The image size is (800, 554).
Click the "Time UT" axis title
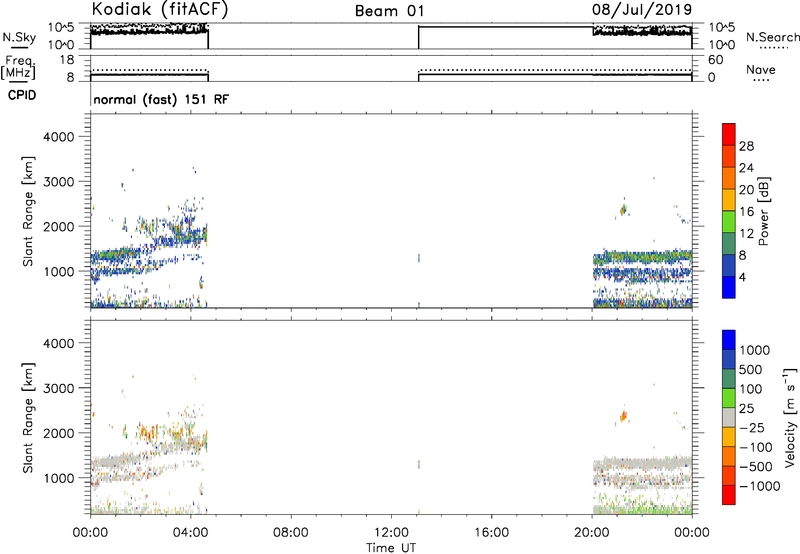click(x=391, y=548)
